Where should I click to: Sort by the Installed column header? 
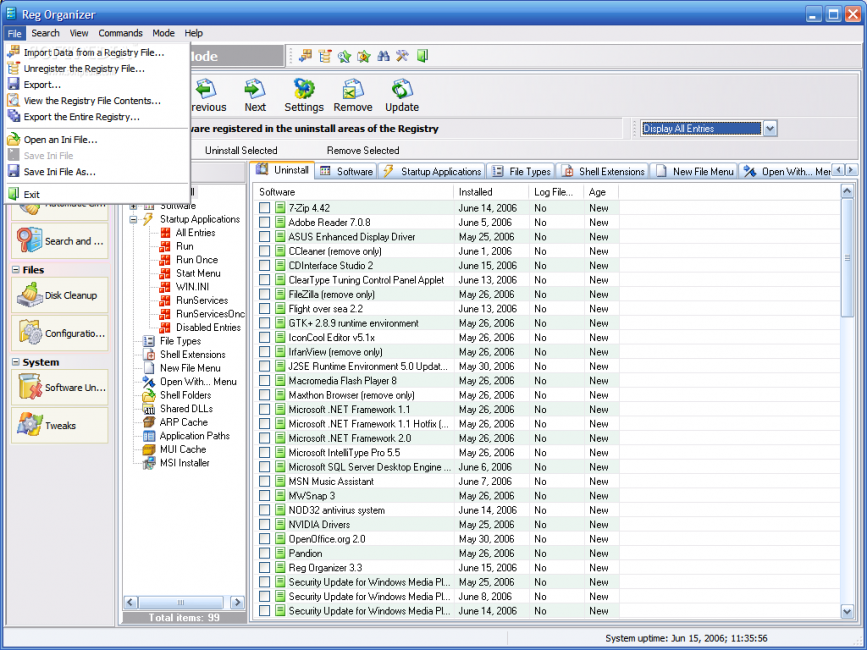pos(491,192)
